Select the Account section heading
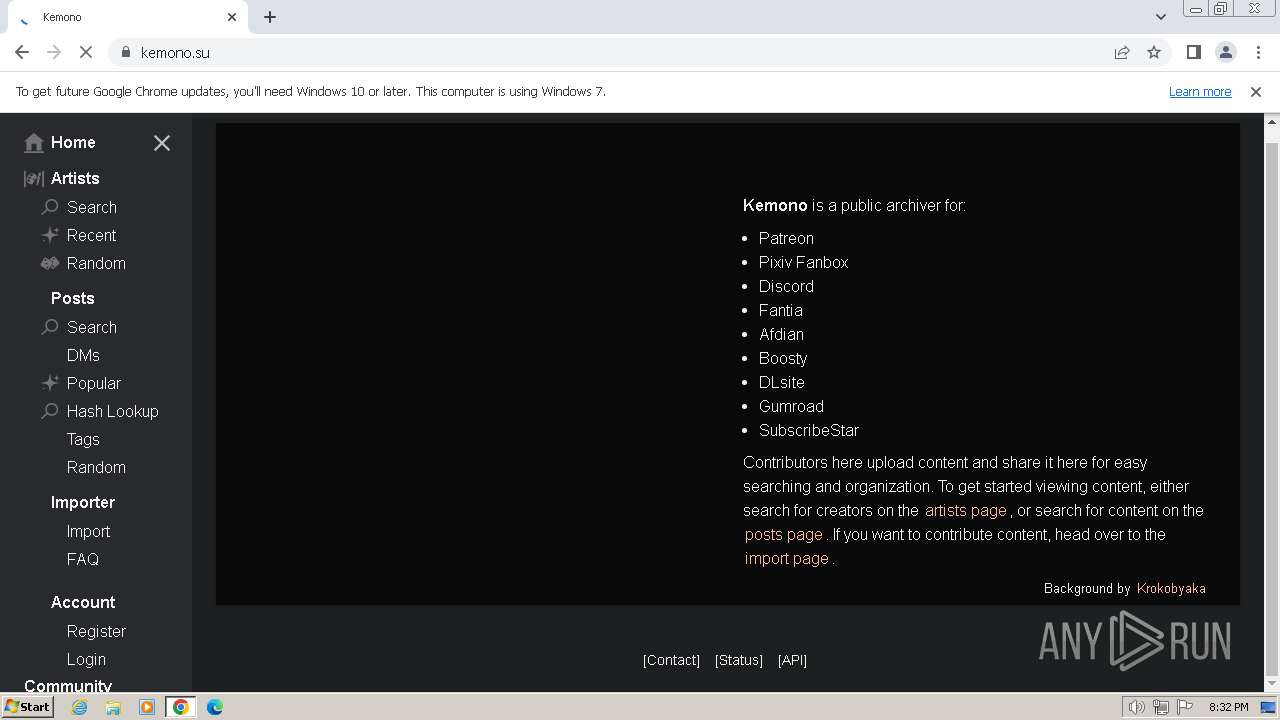The width and height of the screenshot is (1280, 720). pyautogui.click(x=83, y=602)
